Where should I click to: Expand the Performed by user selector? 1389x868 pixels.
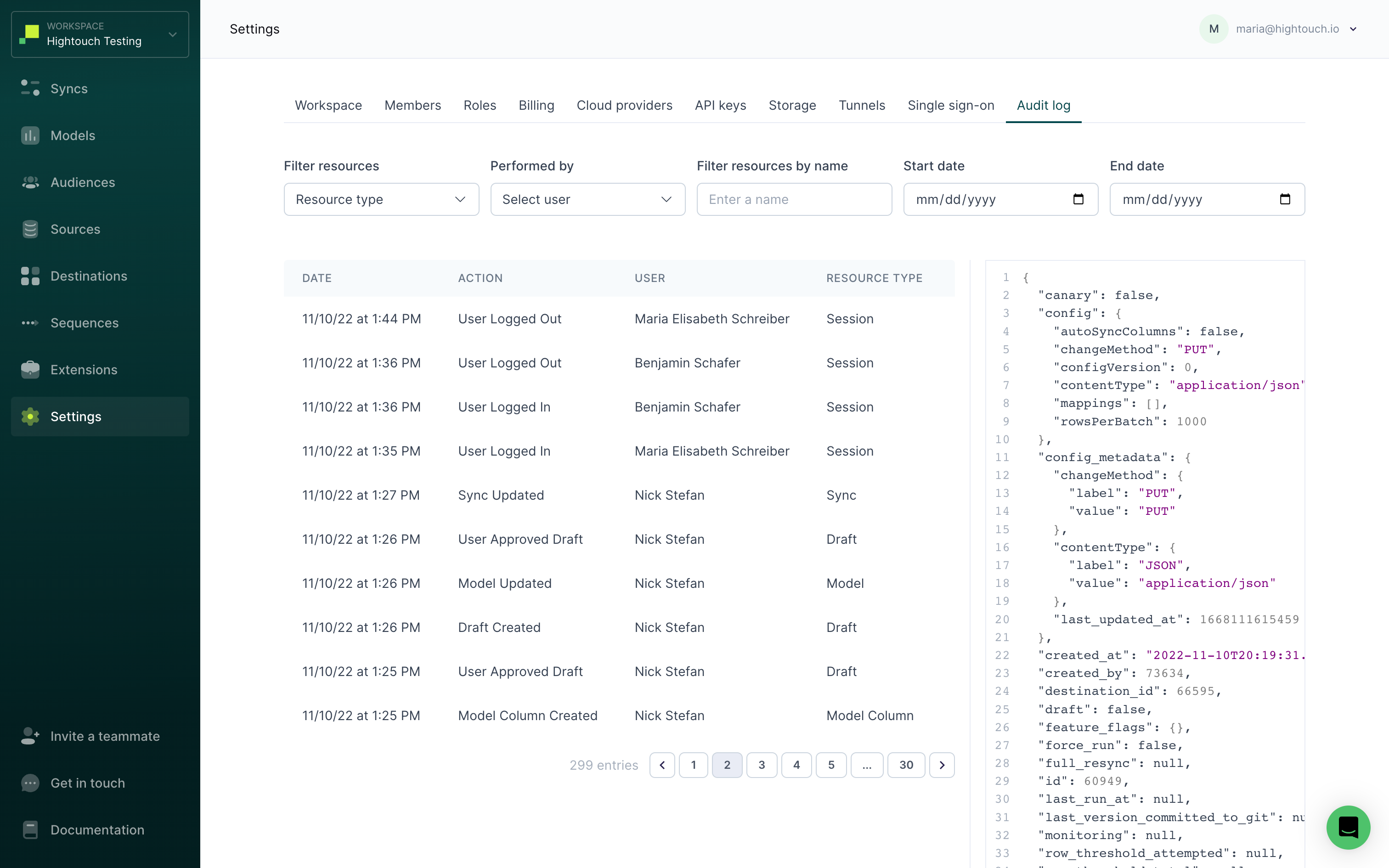click(x=586, y=199)
